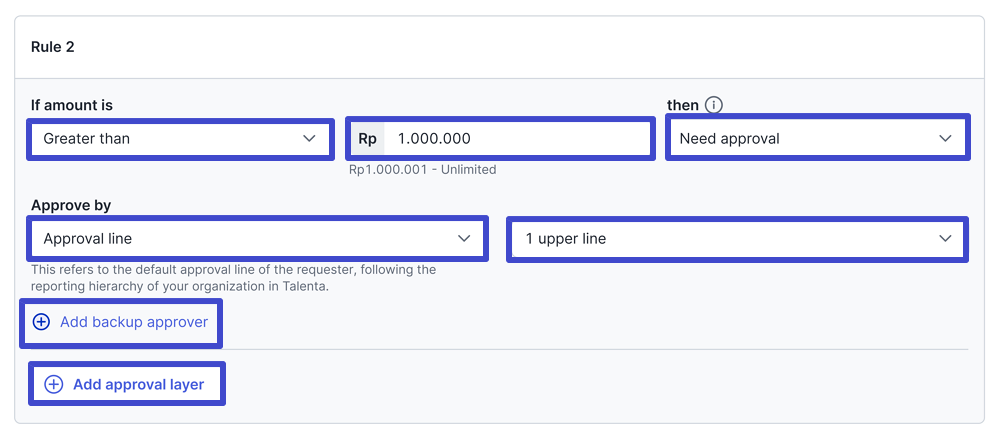Click the Rp currency prefix badge

(367, 138)
